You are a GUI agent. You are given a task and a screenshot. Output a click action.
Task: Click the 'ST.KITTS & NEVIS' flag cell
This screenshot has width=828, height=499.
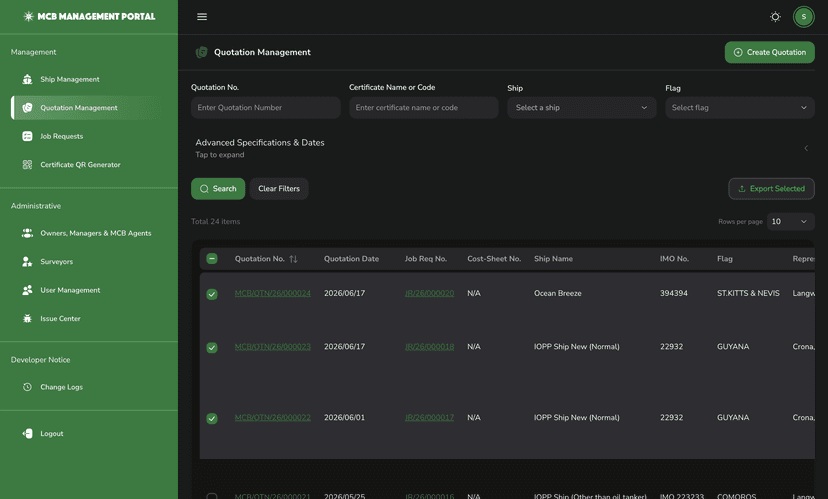tap(748, 293)
